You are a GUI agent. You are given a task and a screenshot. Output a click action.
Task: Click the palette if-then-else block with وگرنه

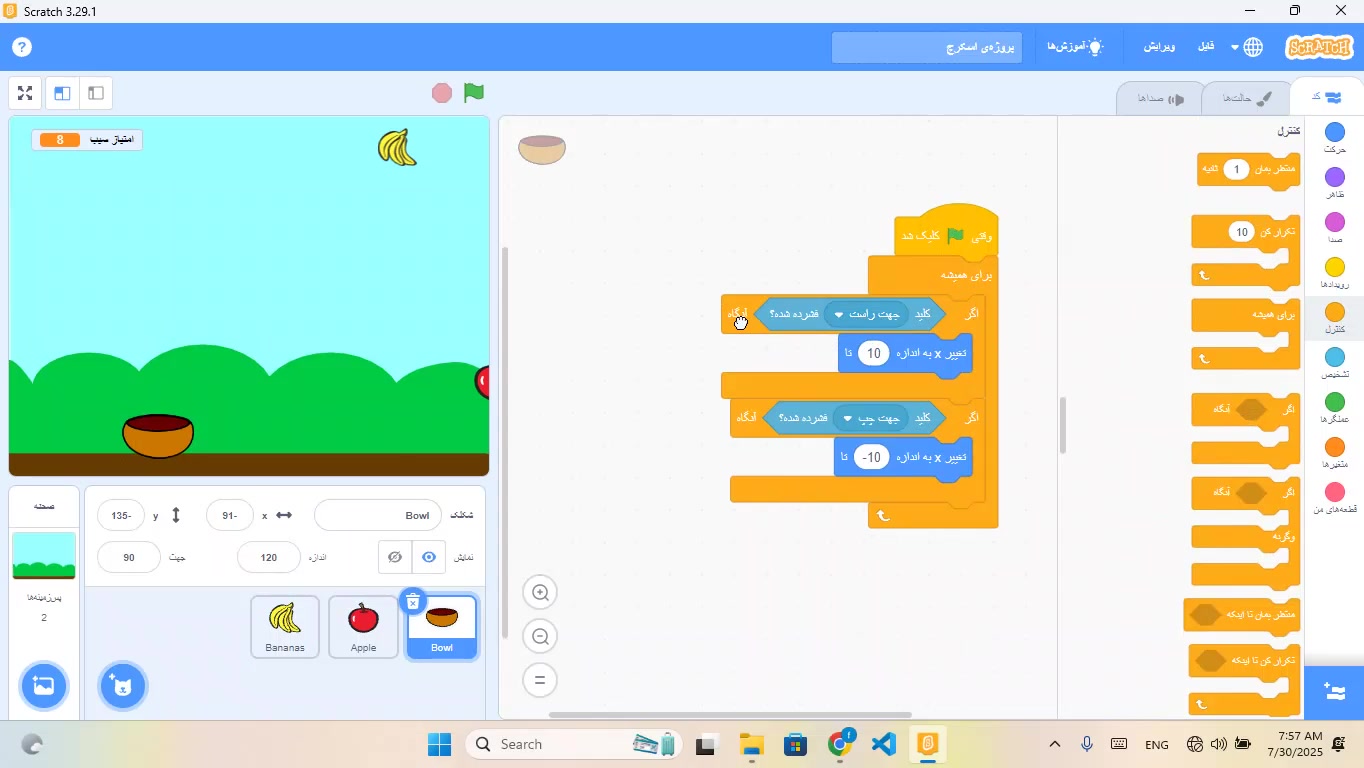pyautogui.click(x=1246, y=532)
